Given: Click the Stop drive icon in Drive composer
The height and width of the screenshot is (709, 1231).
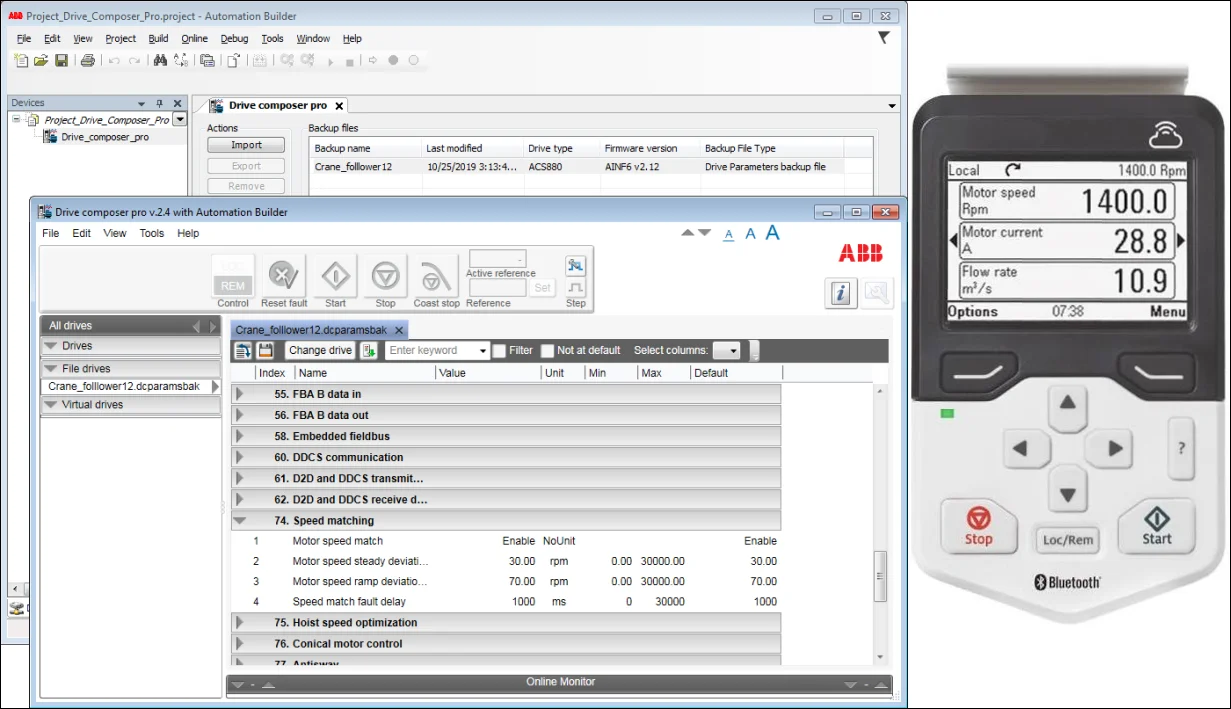Looking at the screenshot, I should click(x=386, y=275).
